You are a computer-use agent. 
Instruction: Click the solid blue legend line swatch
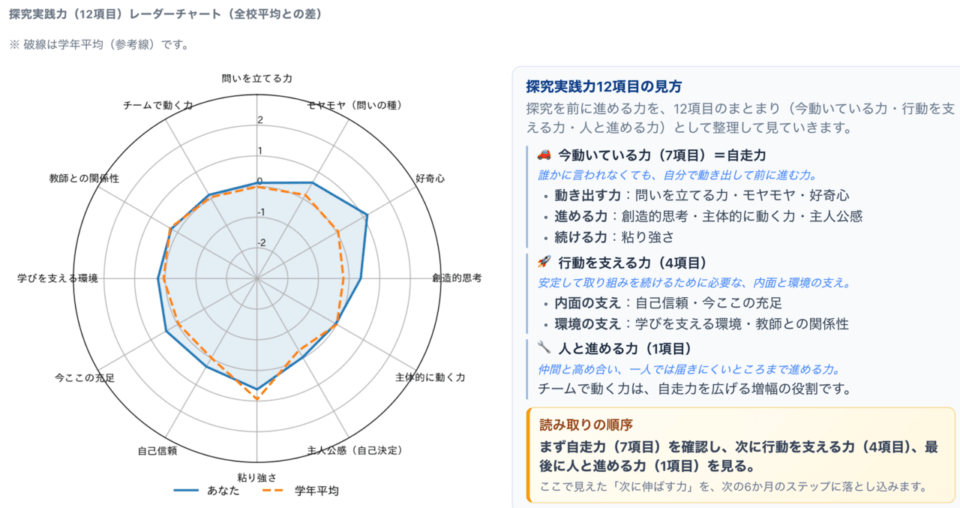(x=185, y=491)
